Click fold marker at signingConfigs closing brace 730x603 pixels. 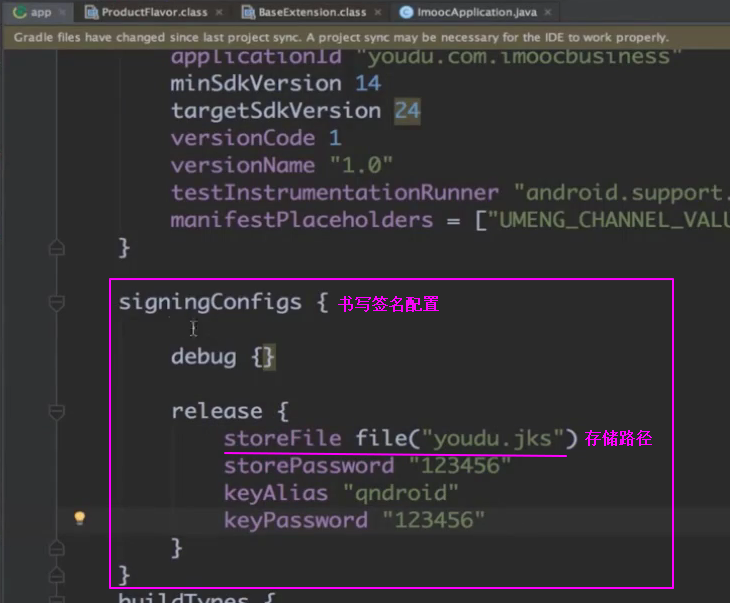(57, 575)
